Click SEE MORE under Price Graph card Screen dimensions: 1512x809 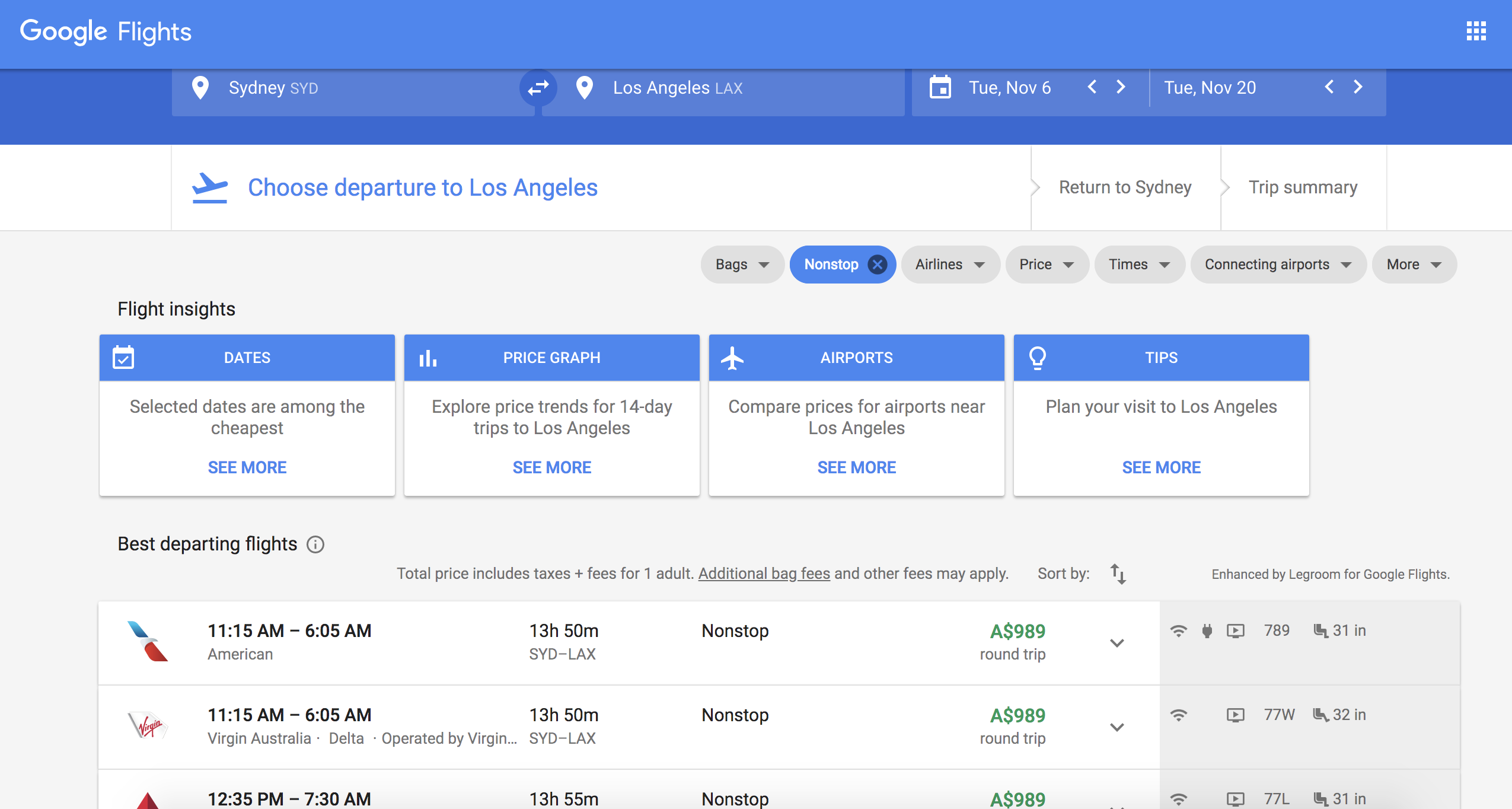click(x=552, y=467)
